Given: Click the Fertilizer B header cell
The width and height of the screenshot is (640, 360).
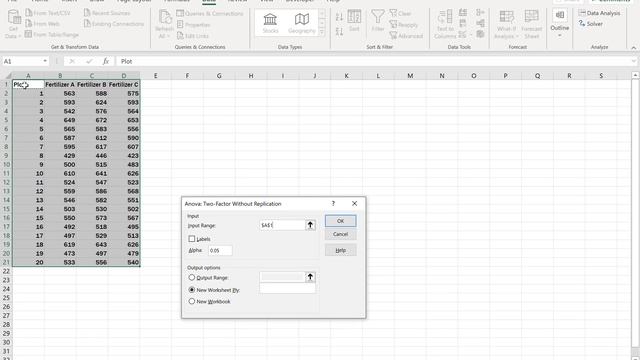Looking at the screenshot, I should (92, 84).
